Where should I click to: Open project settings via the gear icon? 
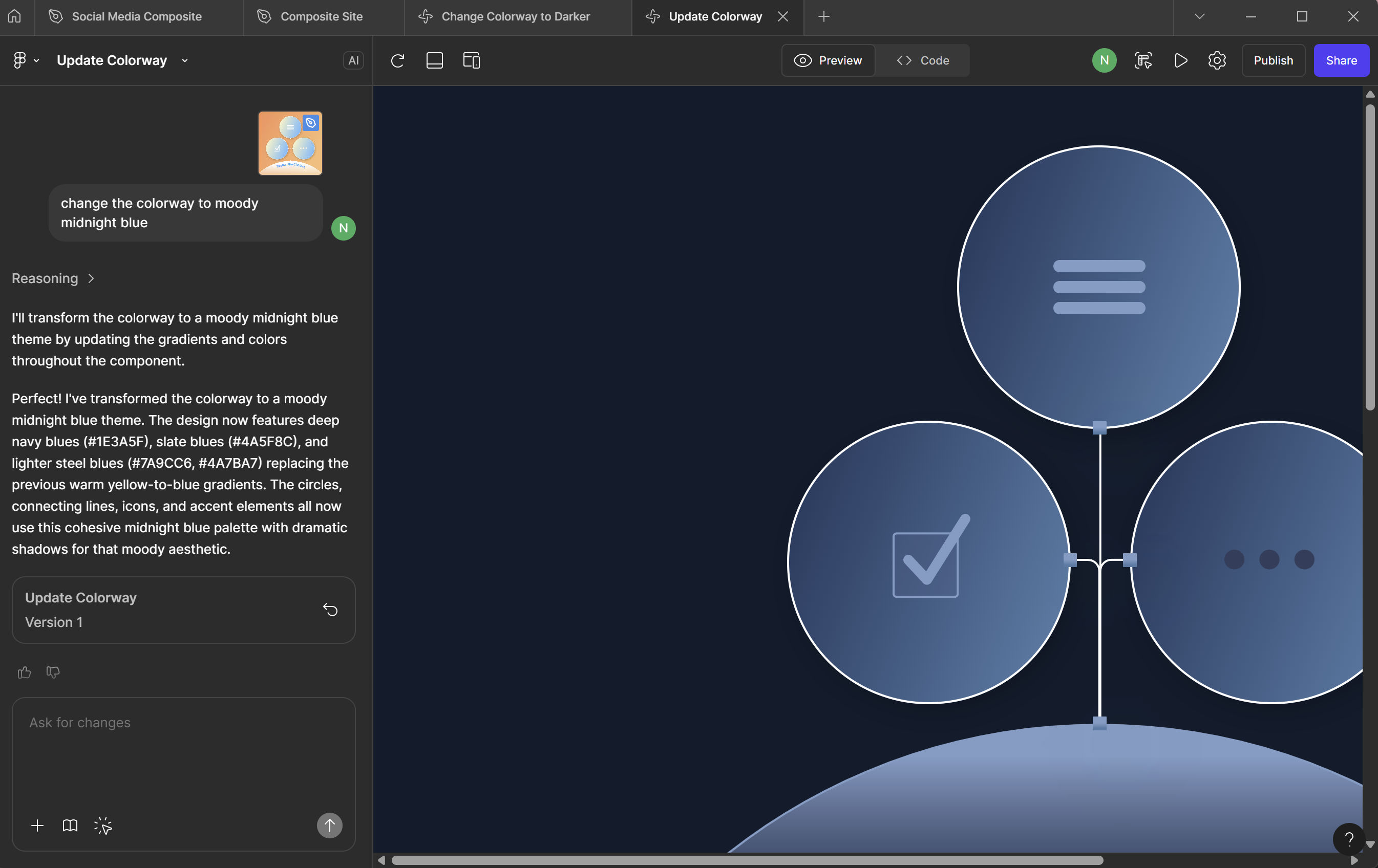(x=1217, y=60)
